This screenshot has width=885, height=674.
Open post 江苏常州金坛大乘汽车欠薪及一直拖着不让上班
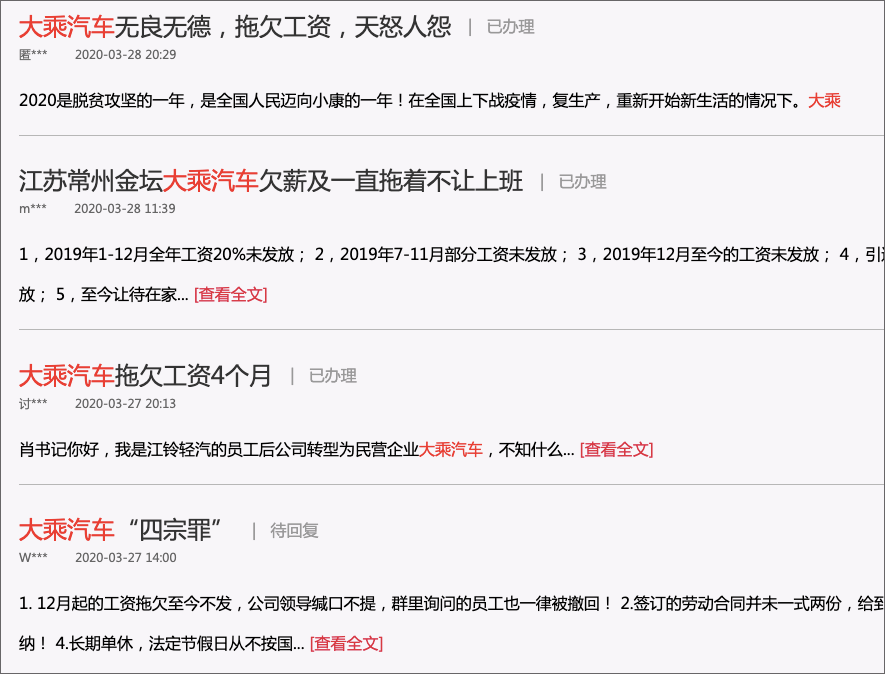pos(271,181)
